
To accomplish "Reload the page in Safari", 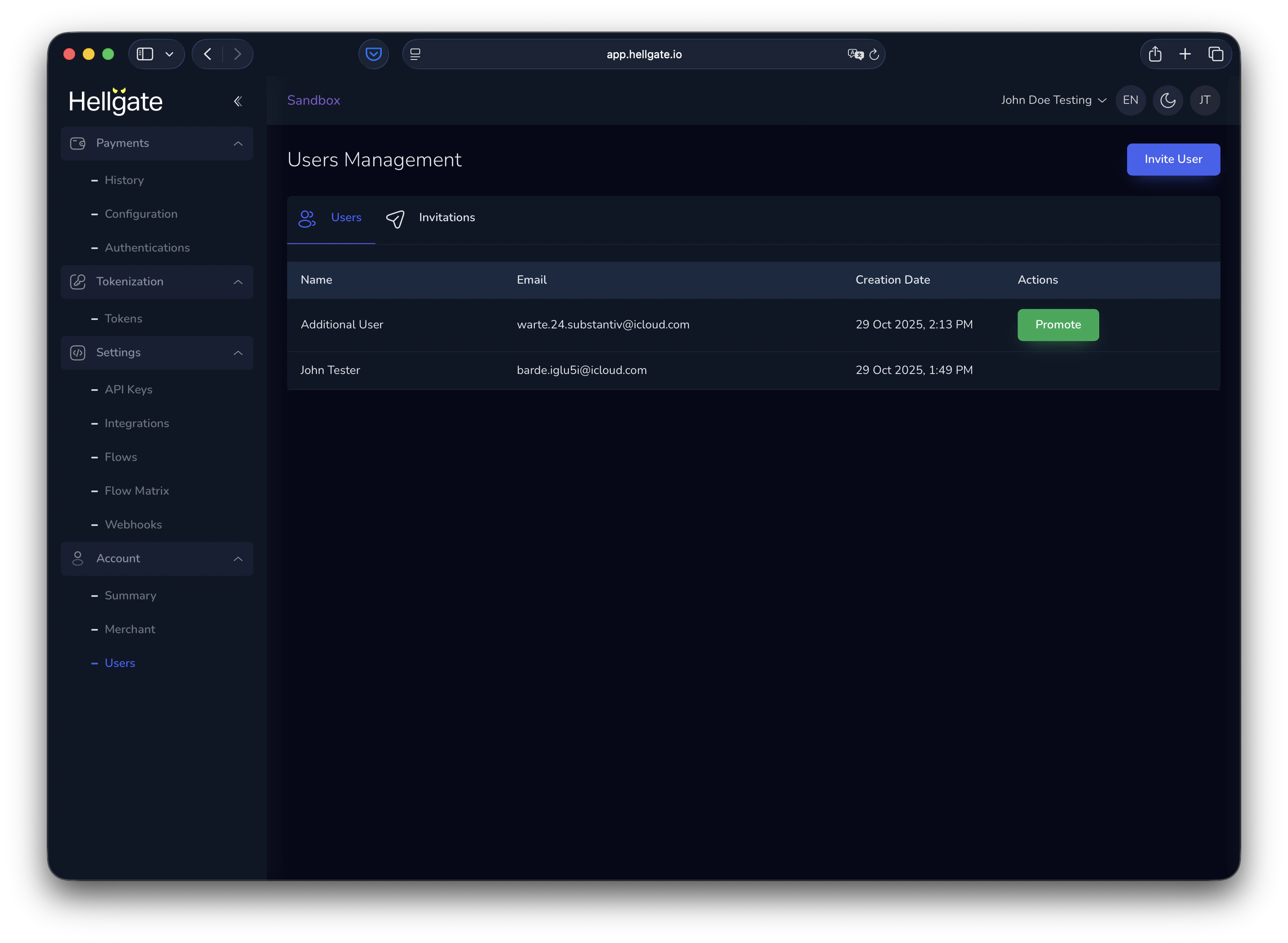I will (874, 54).
